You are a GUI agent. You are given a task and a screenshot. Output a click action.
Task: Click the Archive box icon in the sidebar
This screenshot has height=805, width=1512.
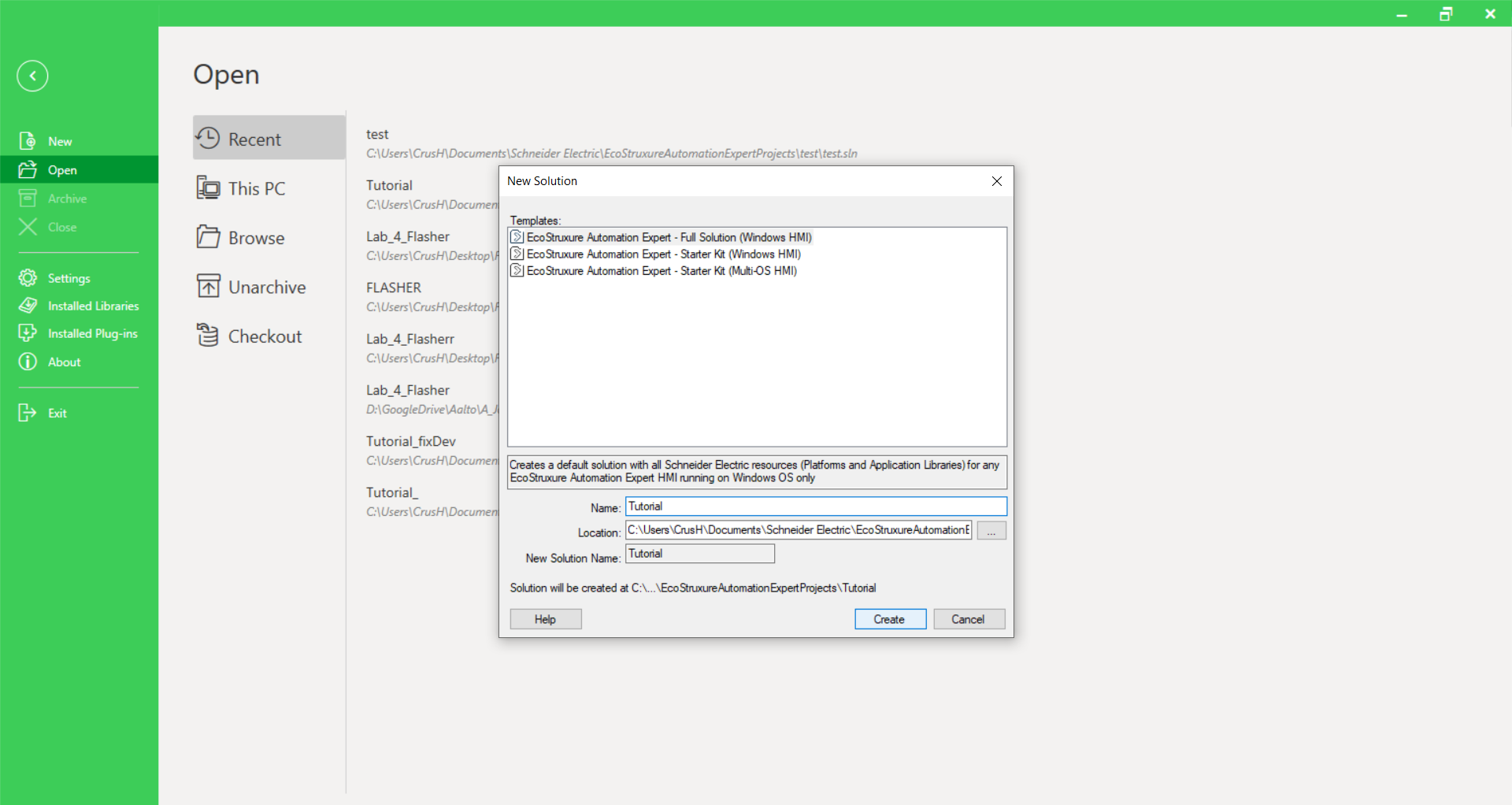click(x=28, y=198)
